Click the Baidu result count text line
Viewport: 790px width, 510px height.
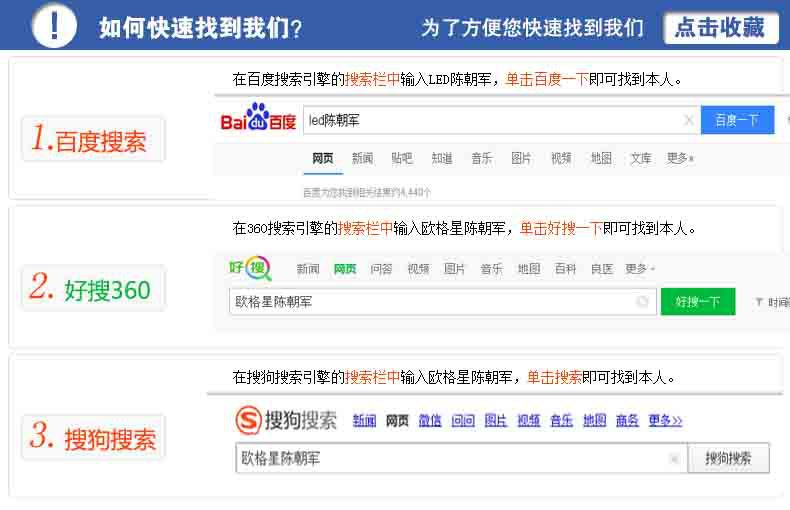coord(367,192)
